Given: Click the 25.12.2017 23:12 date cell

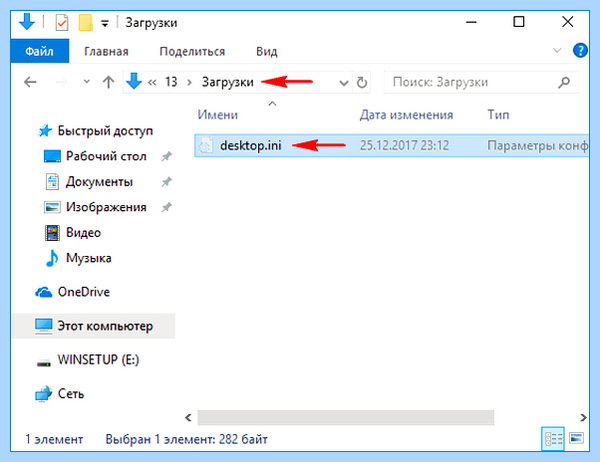Looking at the screenshot, I should click(x=404, y=145).
